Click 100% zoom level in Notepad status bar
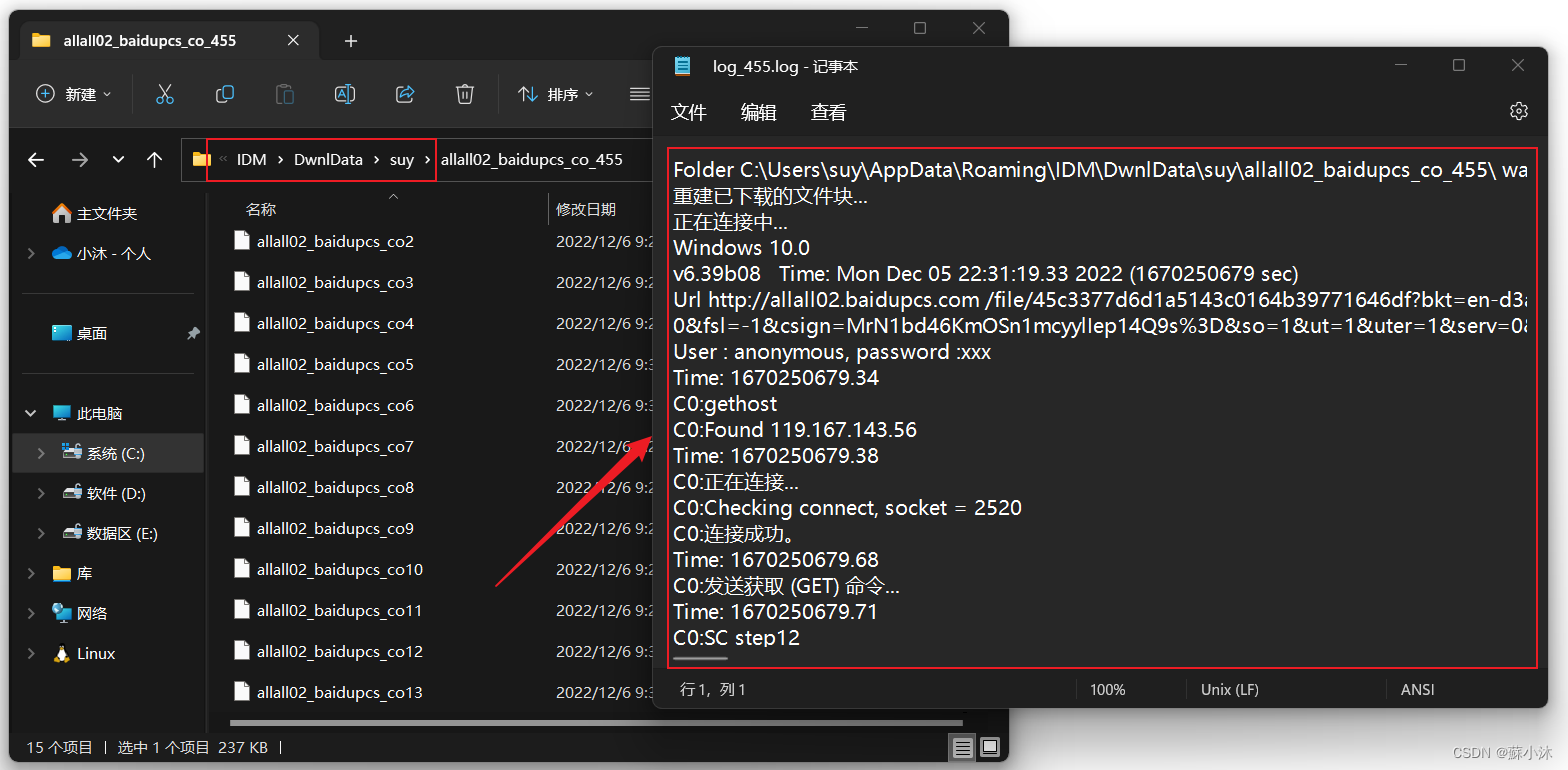 point(1107,690)
